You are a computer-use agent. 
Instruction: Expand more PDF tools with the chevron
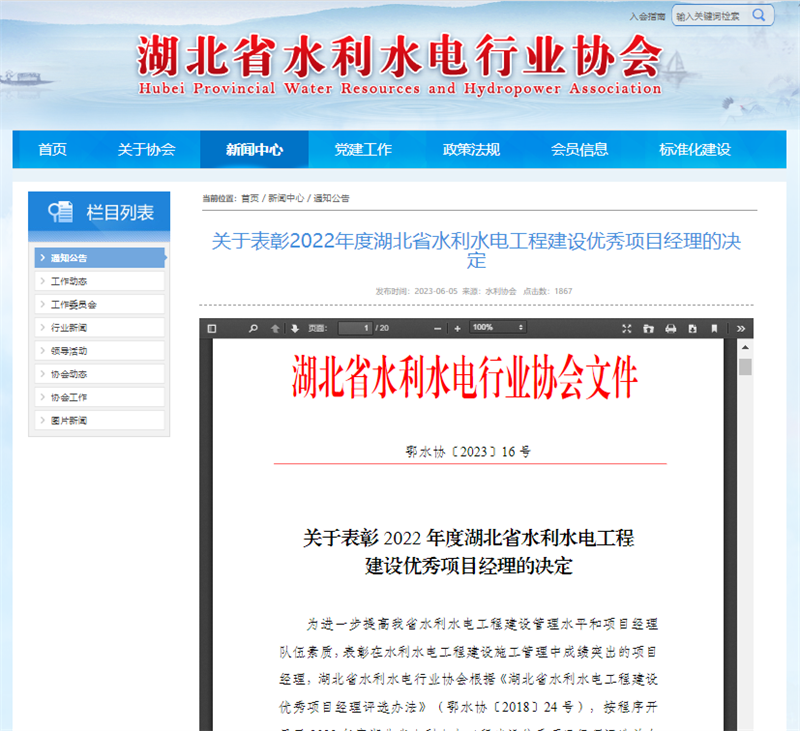(740, 327)
